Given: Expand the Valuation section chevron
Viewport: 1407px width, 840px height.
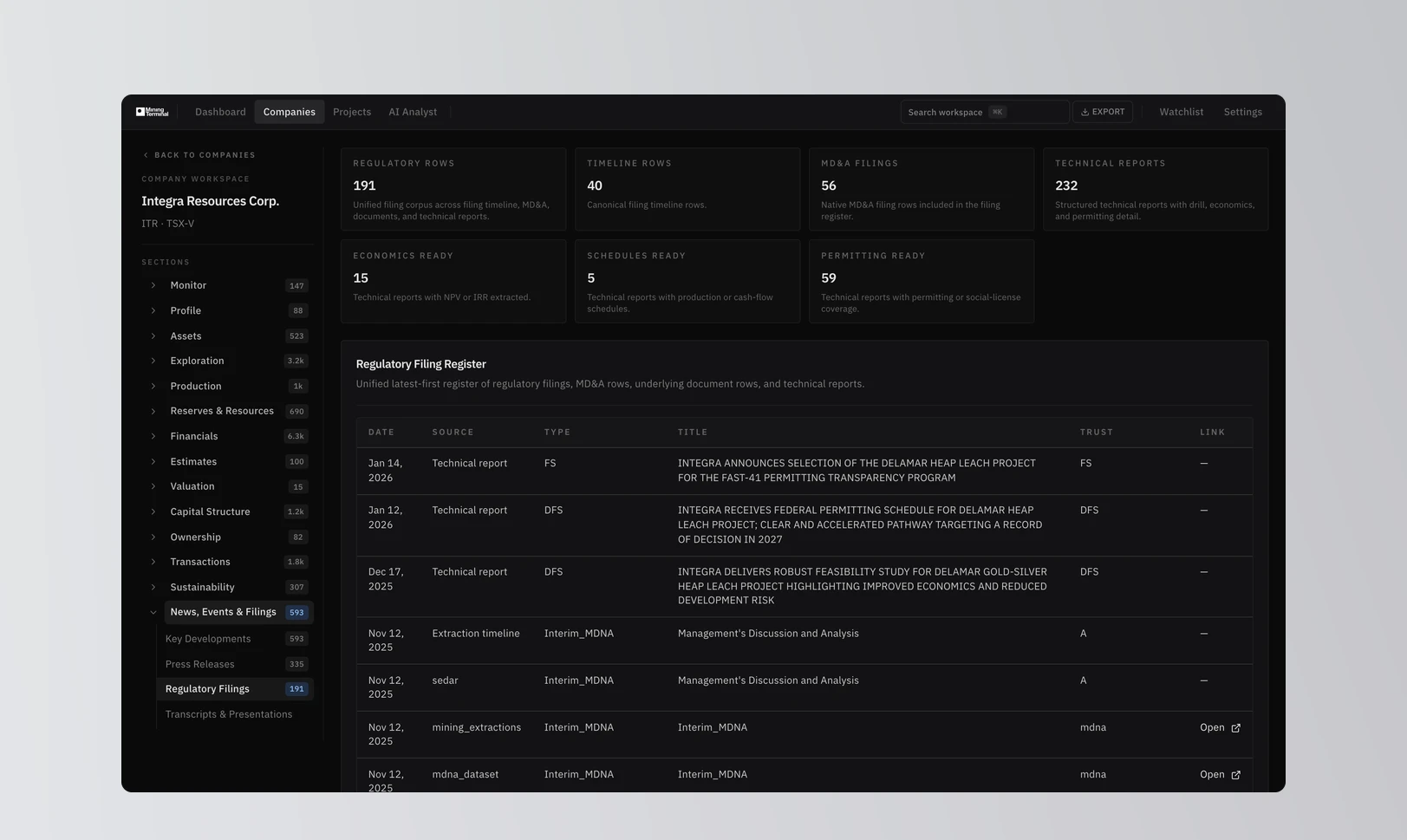Looking at the screenshot, I should pos(153,486).
